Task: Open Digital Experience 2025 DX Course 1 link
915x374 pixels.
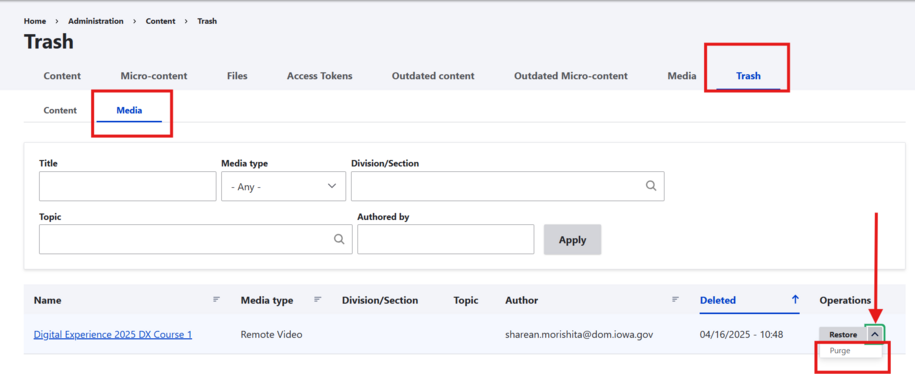Action: click(113, 335)
